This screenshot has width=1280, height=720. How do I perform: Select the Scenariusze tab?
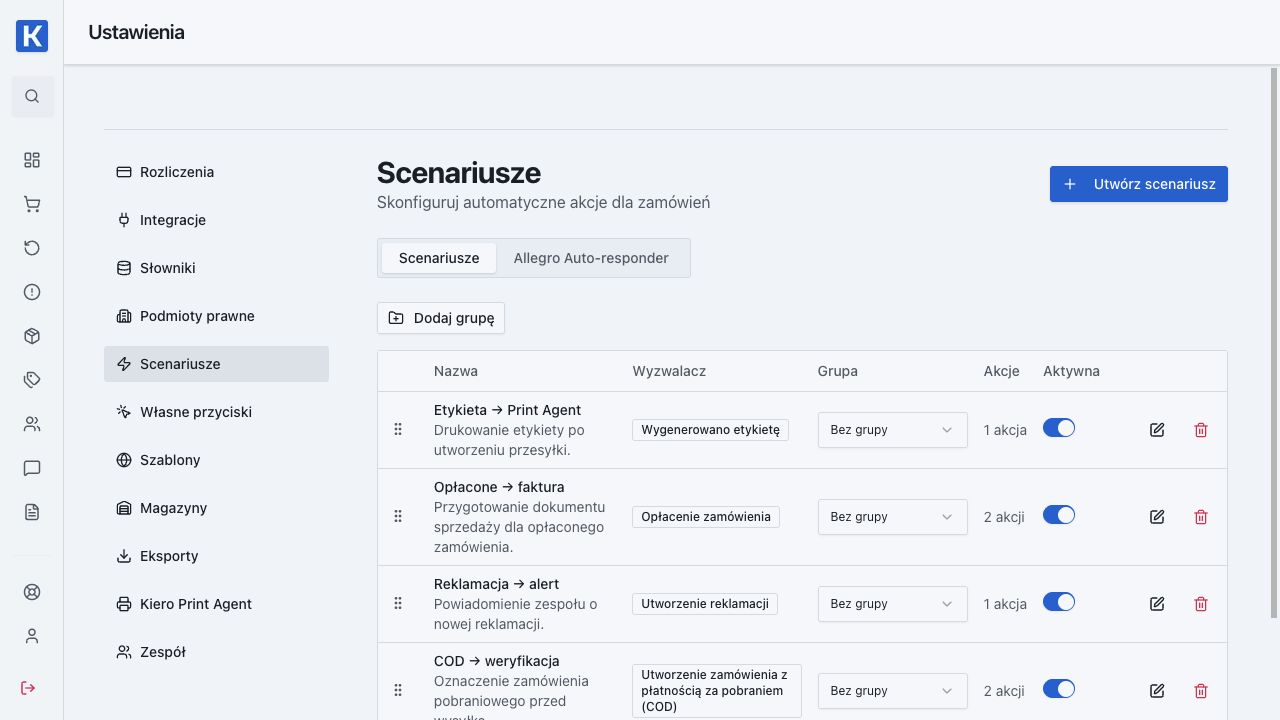click(x=439, y=258)
